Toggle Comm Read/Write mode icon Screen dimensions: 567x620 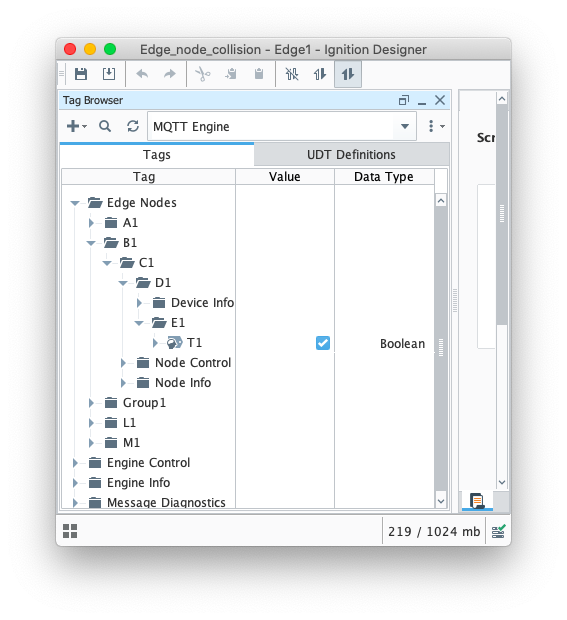(348, 74)
